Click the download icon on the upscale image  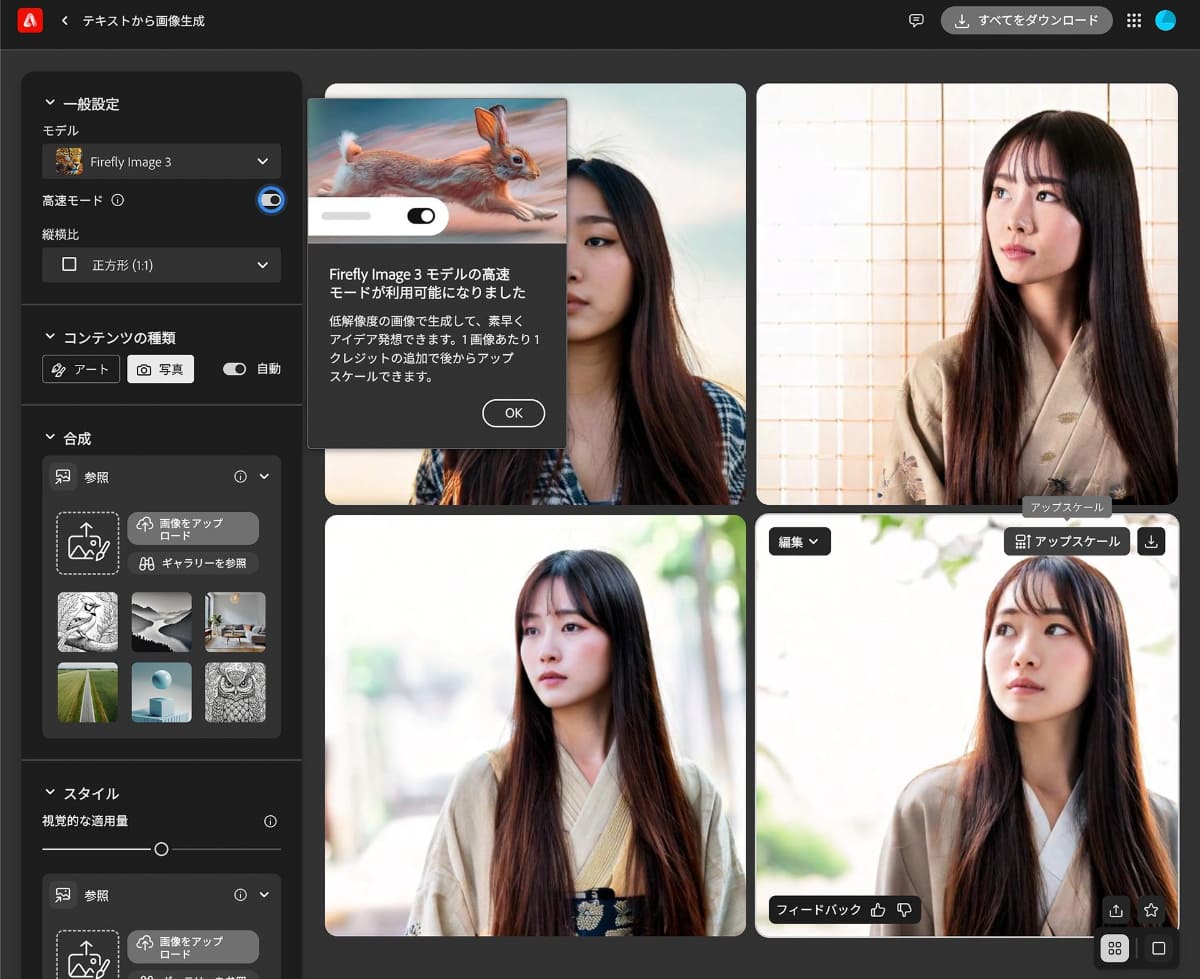[x=1150, y=541]
